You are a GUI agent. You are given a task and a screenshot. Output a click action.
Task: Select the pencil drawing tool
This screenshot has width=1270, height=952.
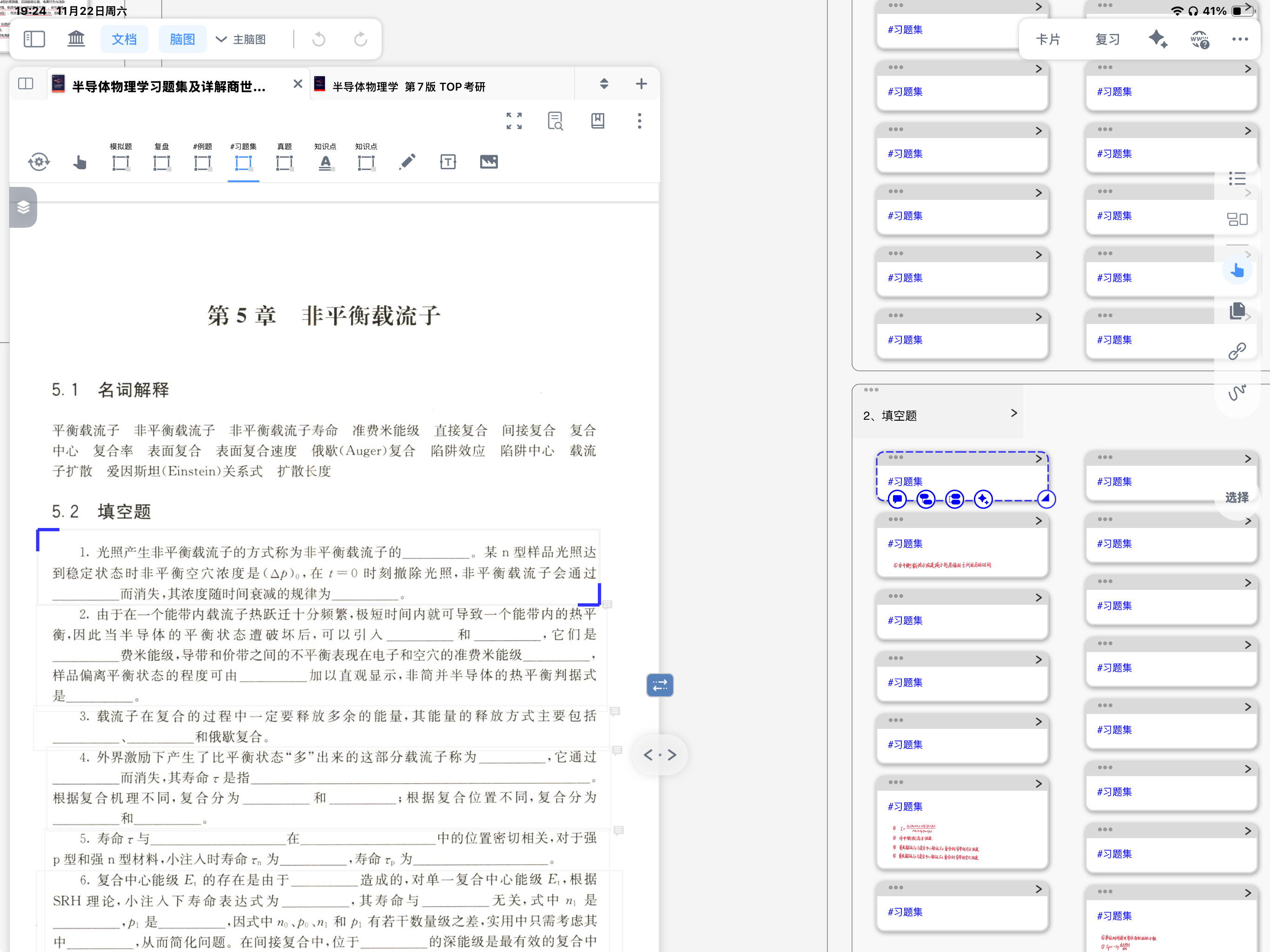[x=407, y=162]
